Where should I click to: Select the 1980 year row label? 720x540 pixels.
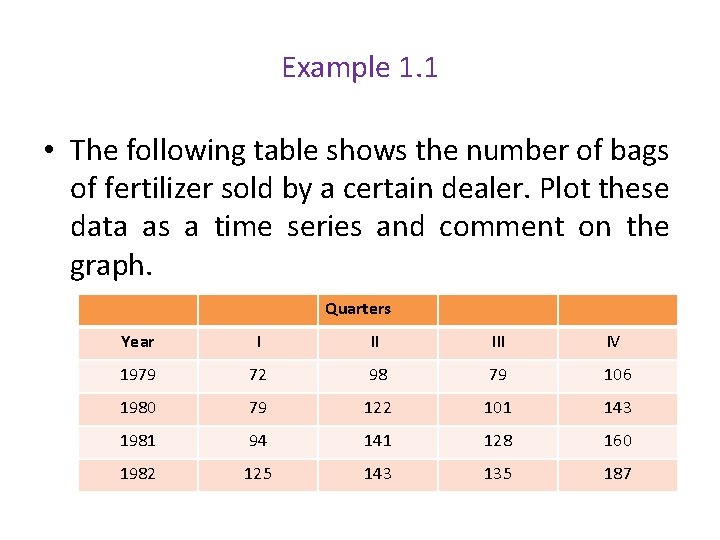(x=138, y=409)
